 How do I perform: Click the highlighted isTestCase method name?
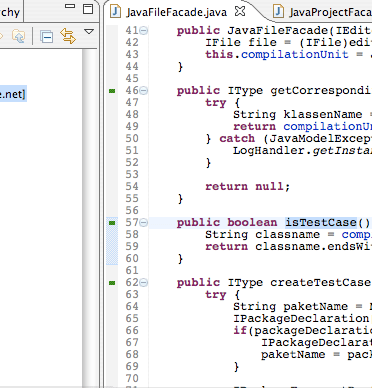click(321, 223)
